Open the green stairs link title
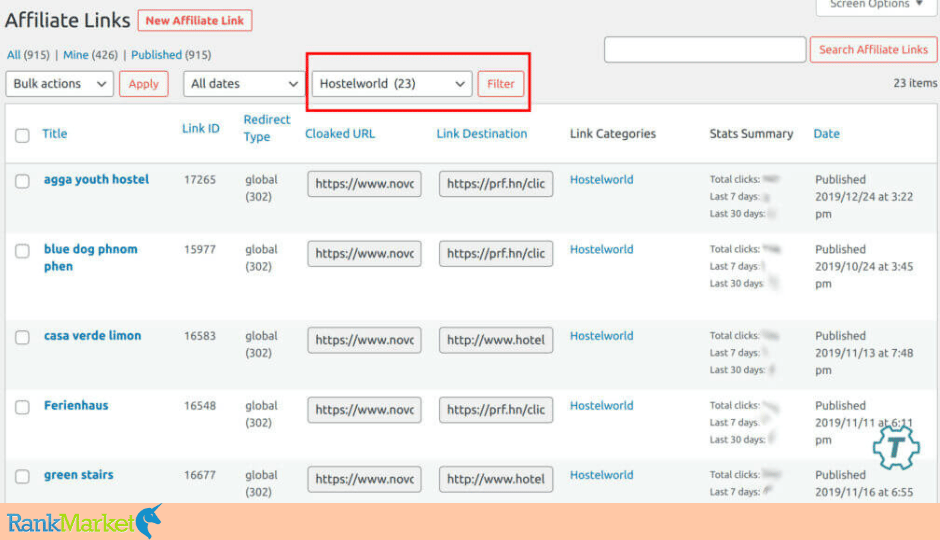Screen dimensions: 940x540 tap(79, 475)
